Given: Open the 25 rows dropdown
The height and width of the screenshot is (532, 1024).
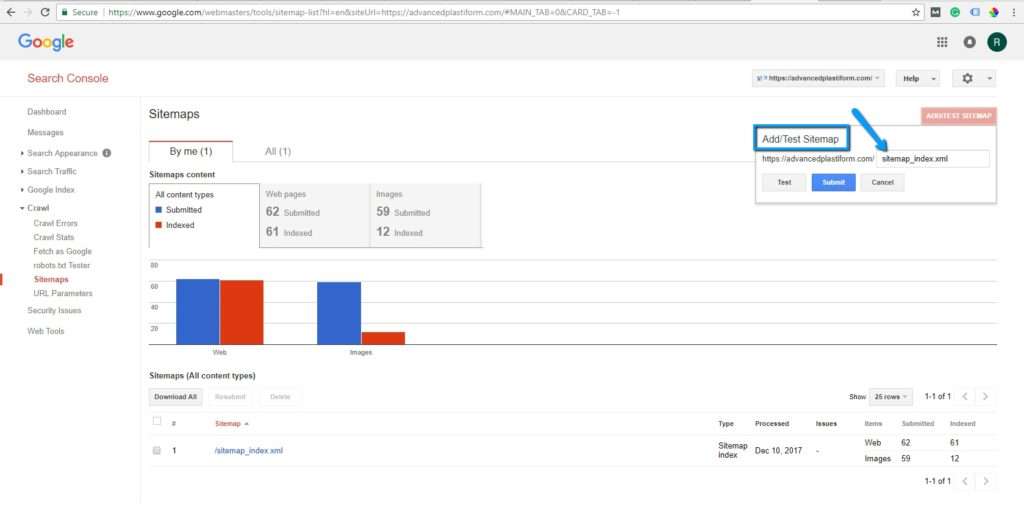Looking at the screenshot, I should point(890,397).
